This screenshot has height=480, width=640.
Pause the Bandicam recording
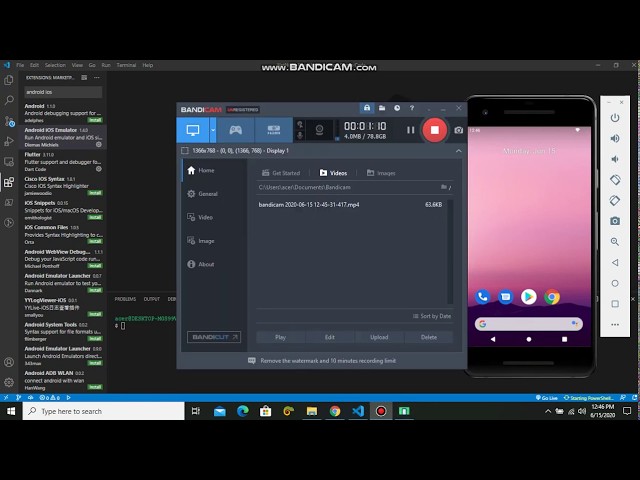tap(410, 130)
